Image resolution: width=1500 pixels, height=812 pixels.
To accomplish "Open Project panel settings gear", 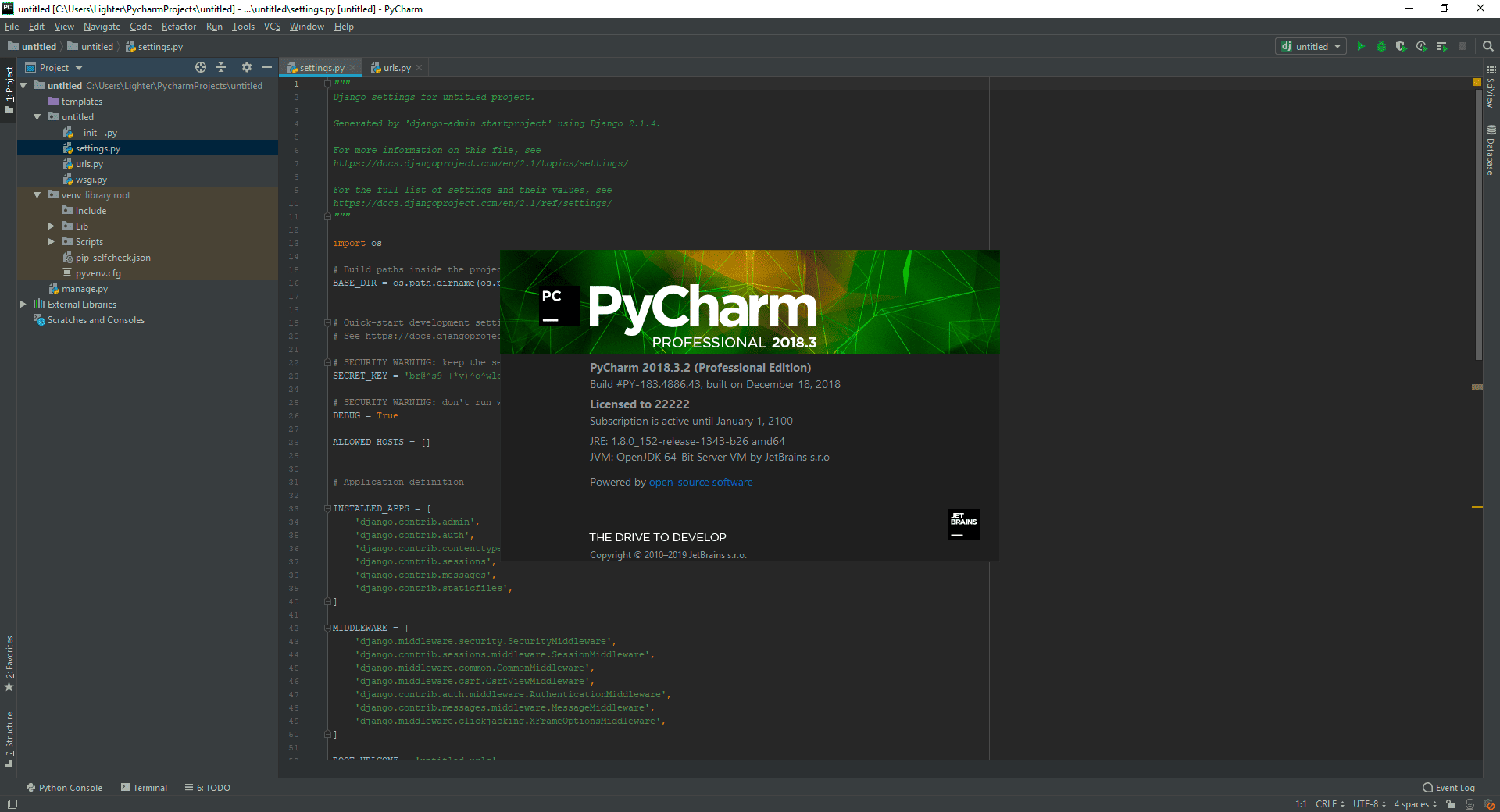I will pos(247,68).
